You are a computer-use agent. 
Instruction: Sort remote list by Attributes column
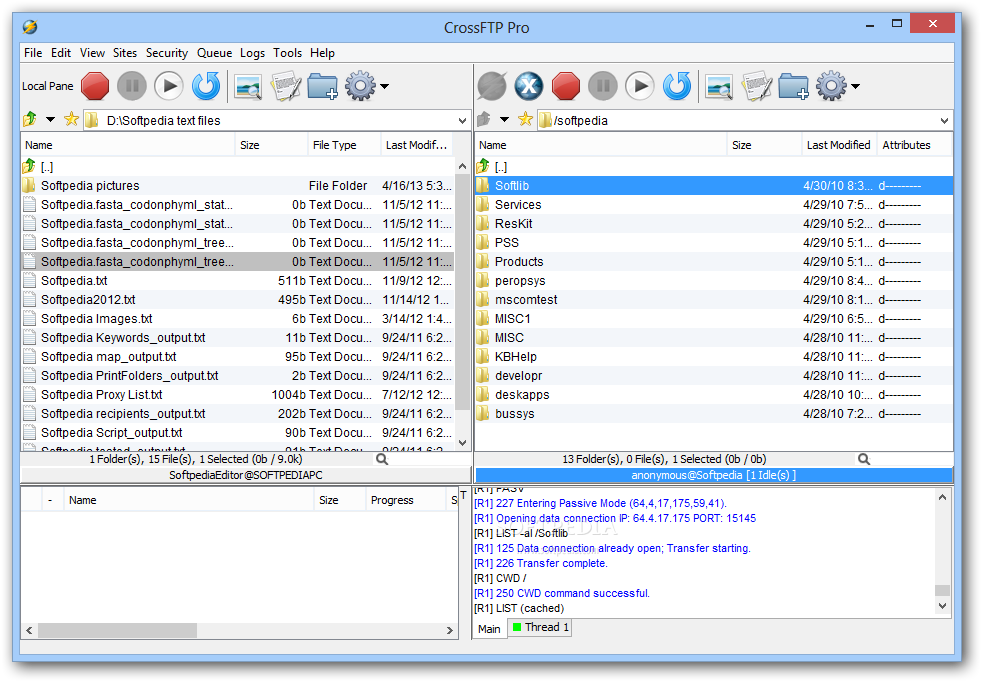913,145
